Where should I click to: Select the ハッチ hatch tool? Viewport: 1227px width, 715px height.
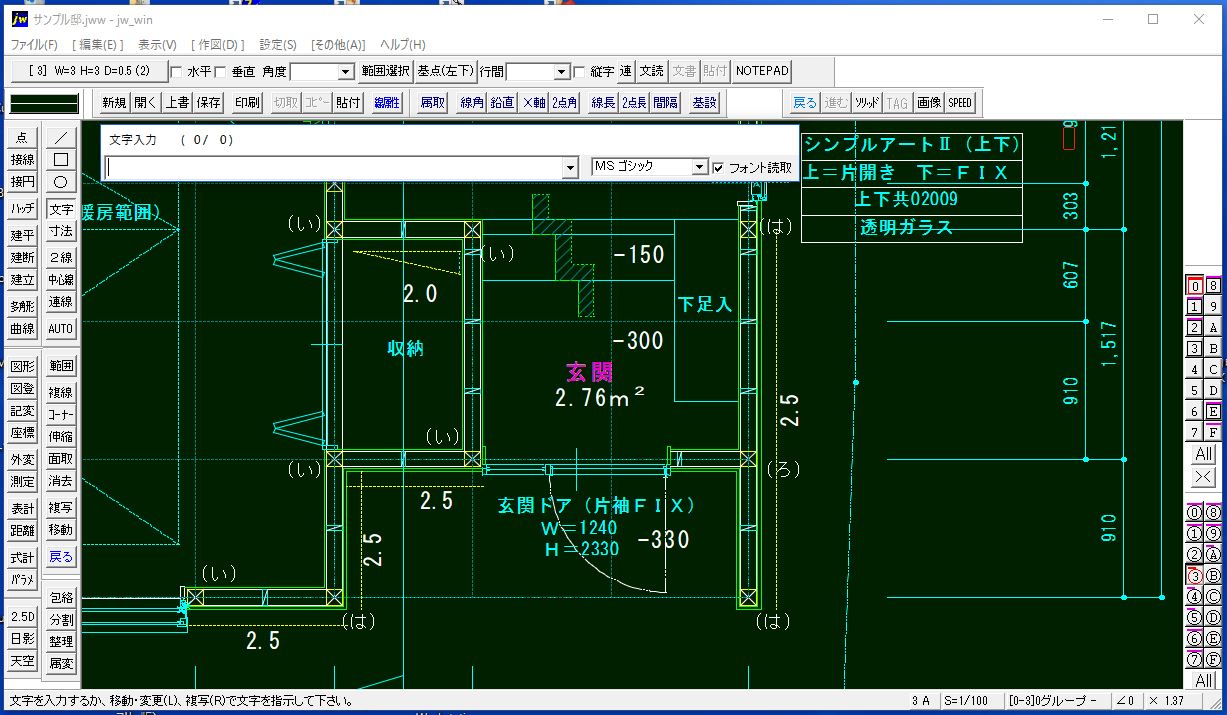click(22, 209)
